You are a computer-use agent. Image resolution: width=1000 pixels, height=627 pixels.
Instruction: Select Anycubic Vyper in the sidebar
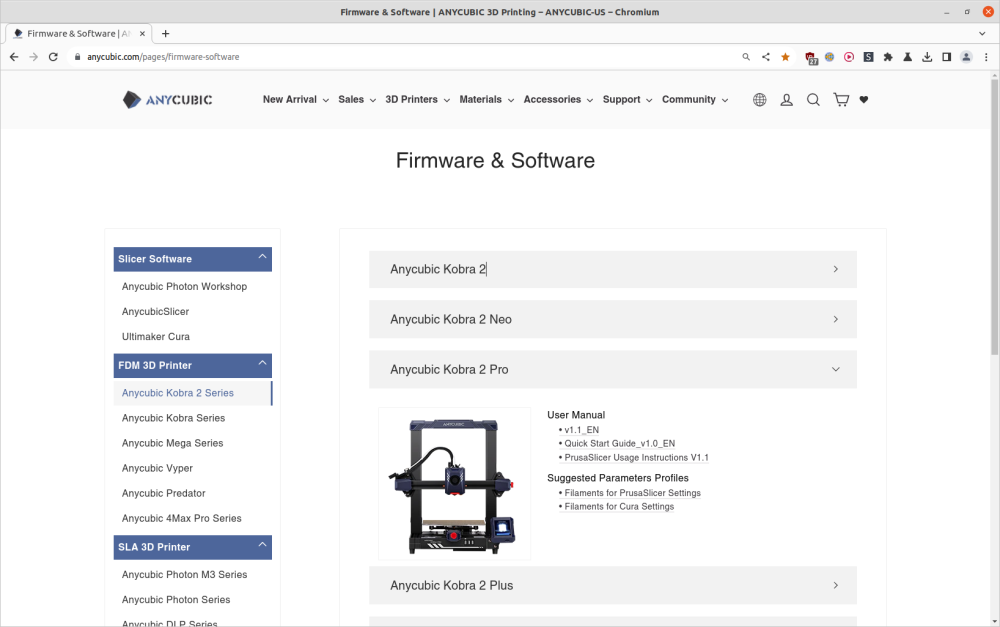click(157, 468)
